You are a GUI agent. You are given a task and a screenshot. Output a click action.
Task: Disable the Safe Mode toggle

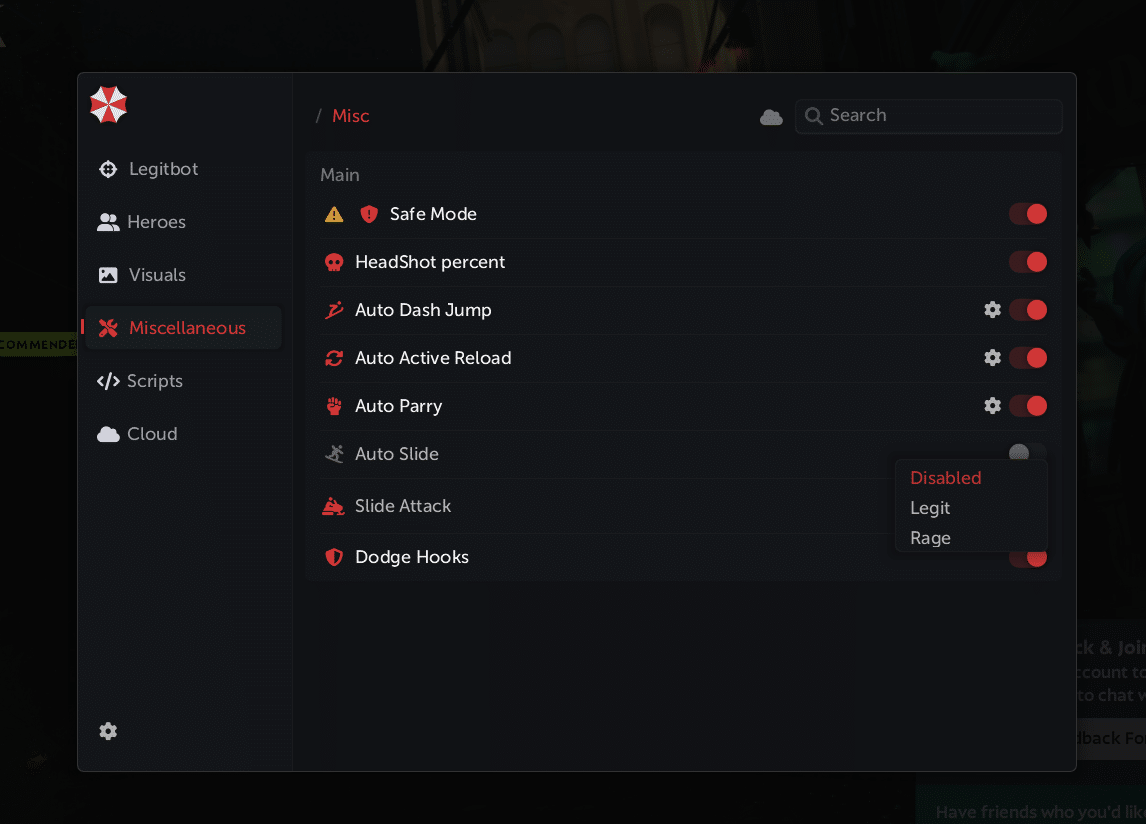[x=1028, y=214]
